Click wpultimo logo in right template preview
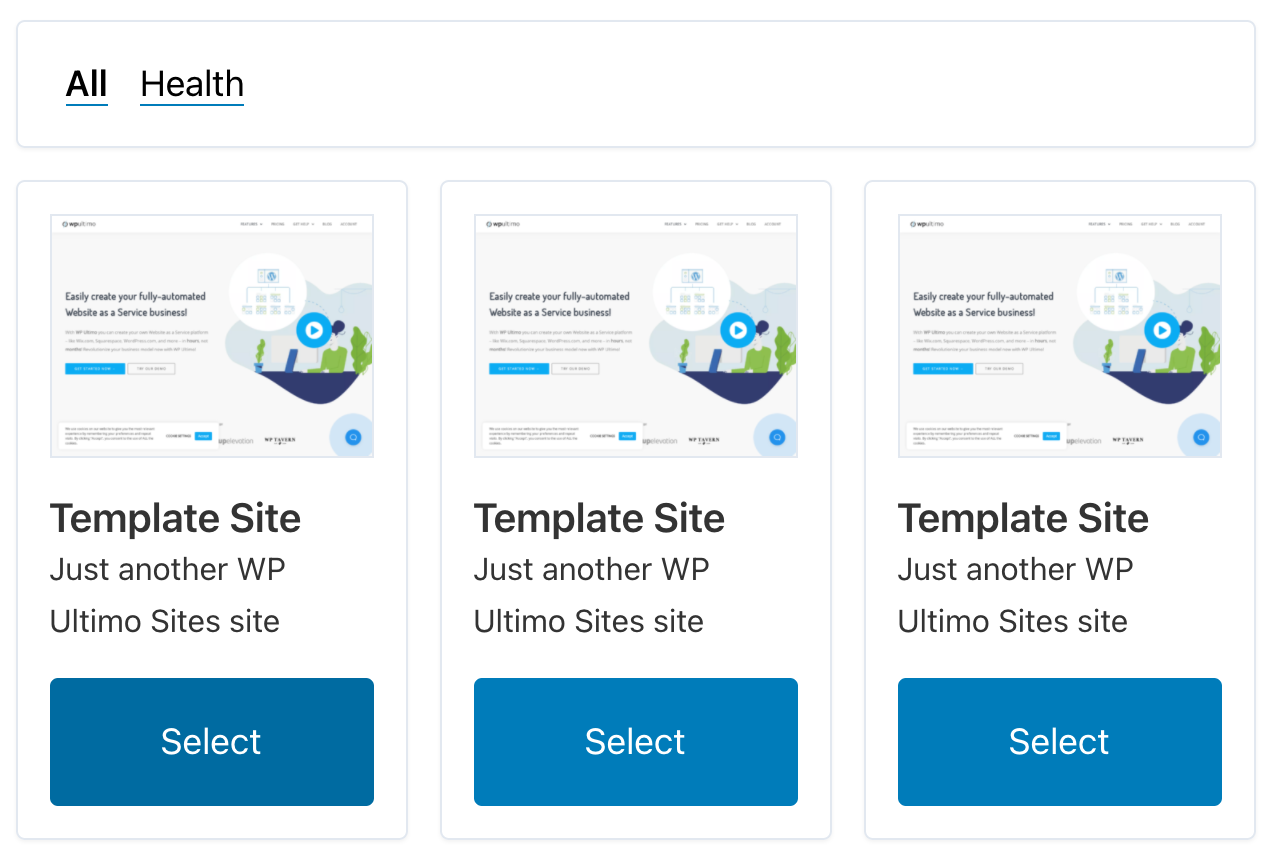1282x860 pixels. pyautogui.click(x=926, y=224)
